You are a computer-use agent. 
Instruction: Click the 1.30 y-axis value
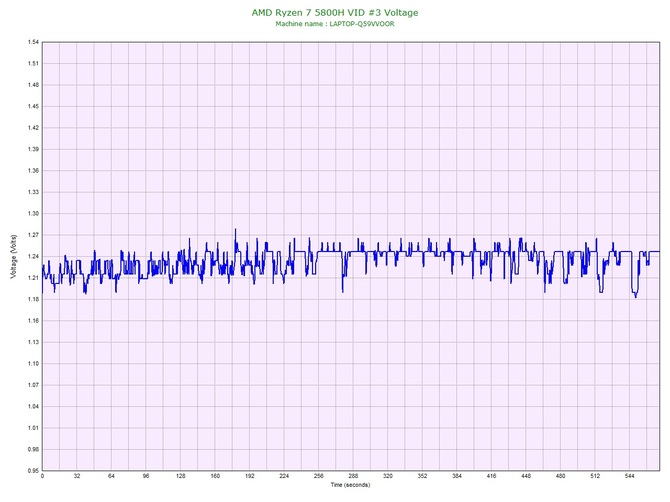click(33, 214)
